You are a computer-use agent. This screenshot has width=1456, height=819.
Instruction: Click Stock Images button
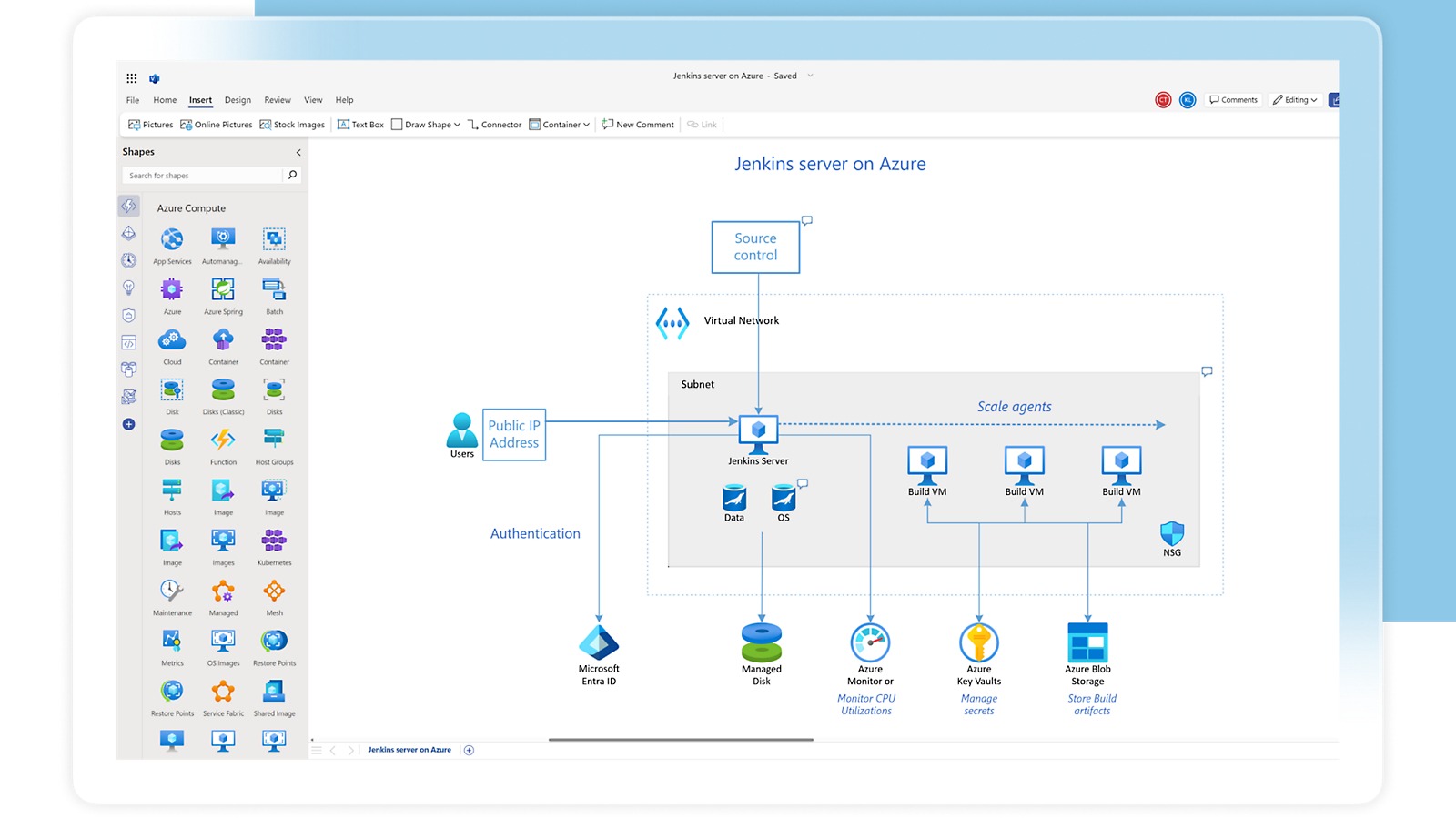coord(292,125)
